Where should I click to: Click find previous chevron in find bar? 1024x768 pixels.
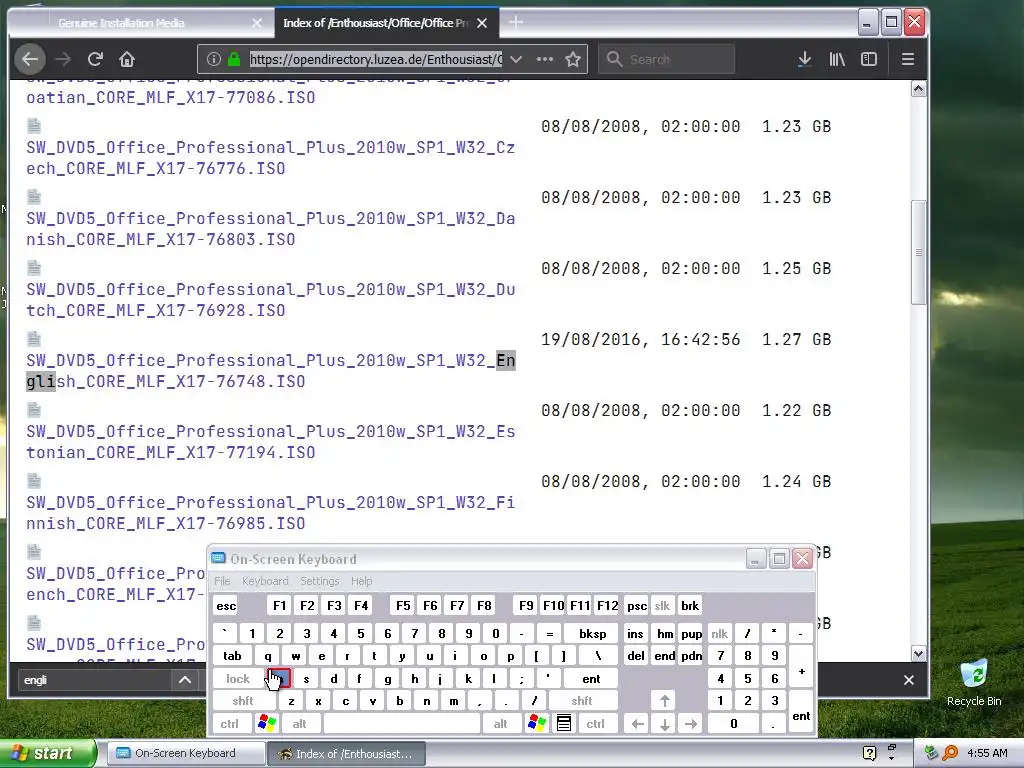[185, 680]
